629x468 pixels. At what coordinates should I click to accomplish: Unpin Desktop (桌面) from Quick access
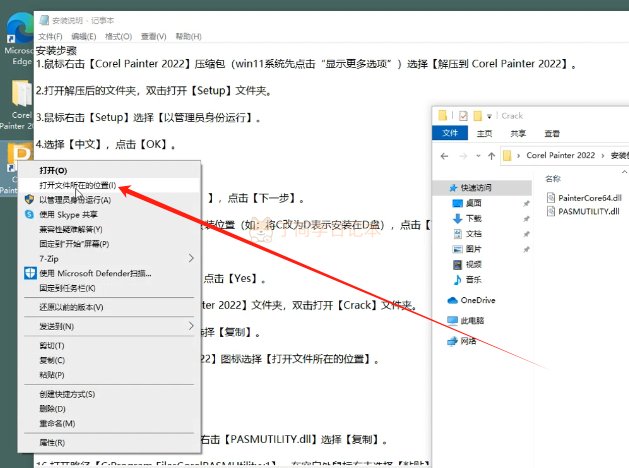point(526,203)
